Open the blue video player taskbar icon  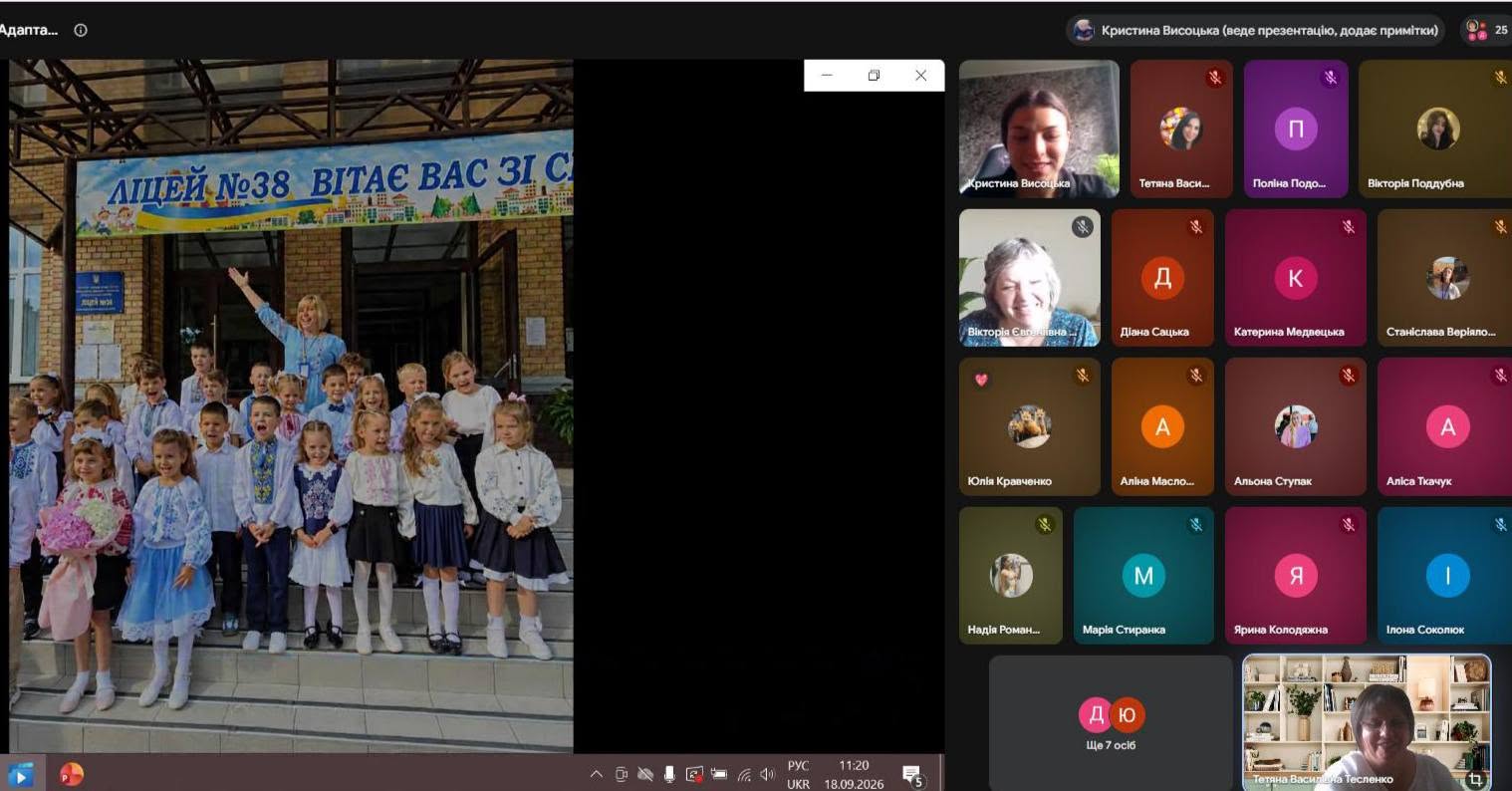tap(20, 774)
